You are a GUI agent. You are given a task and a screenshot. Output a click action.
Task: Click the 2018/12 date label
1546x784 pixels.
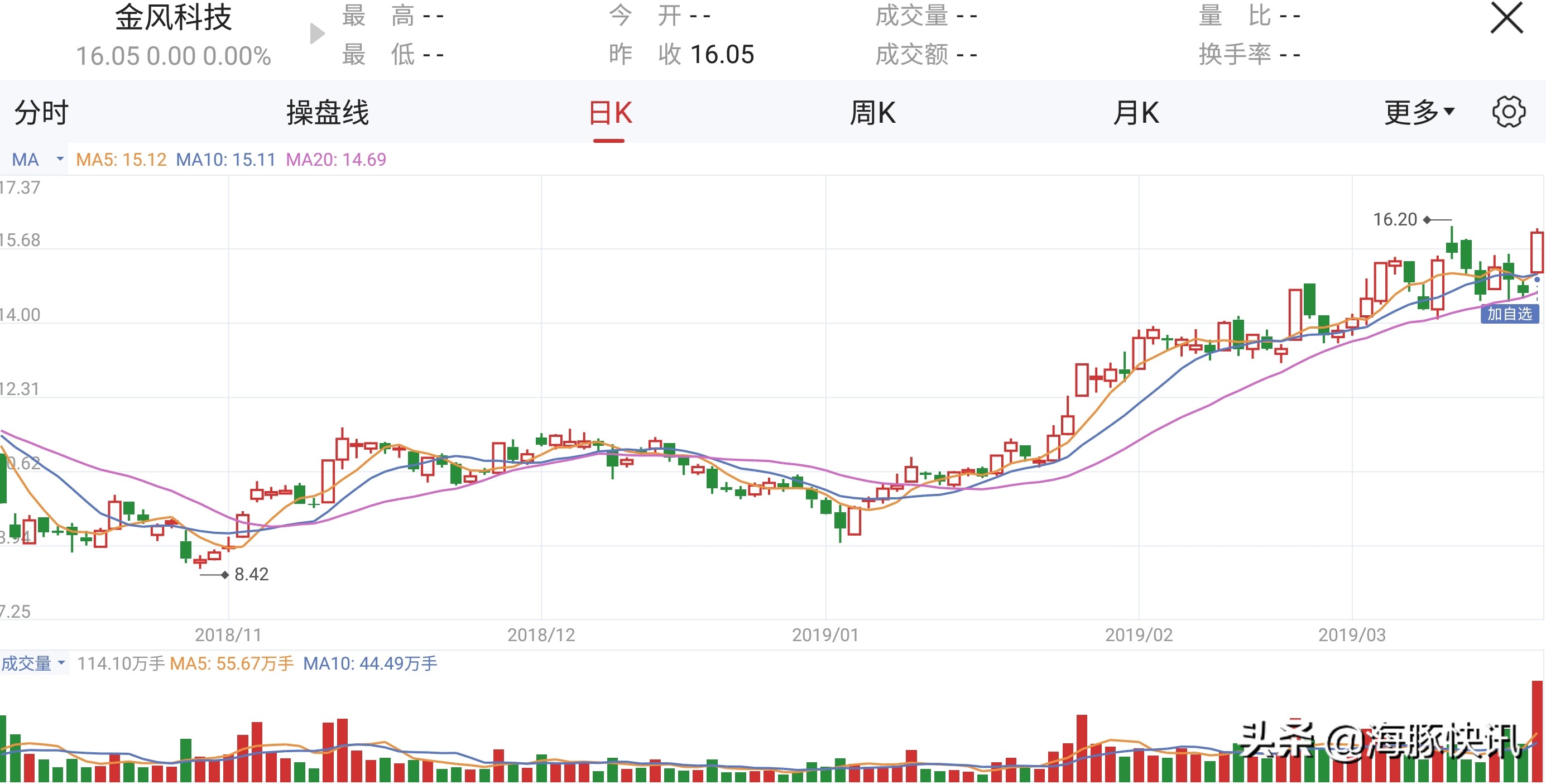[541, 635]
